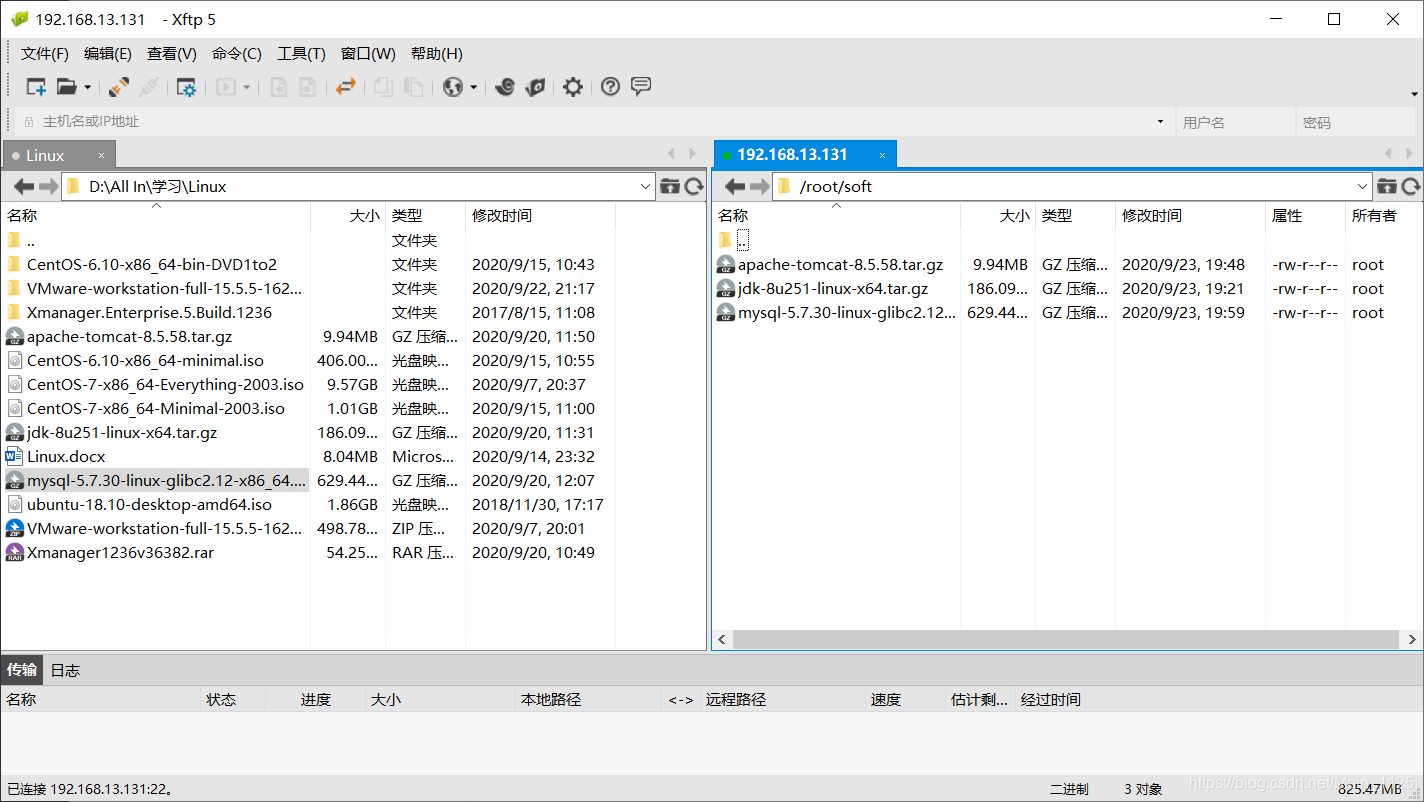Click the greyed Disconnect plug icon
1424x802 pixels.
(149, 87)
